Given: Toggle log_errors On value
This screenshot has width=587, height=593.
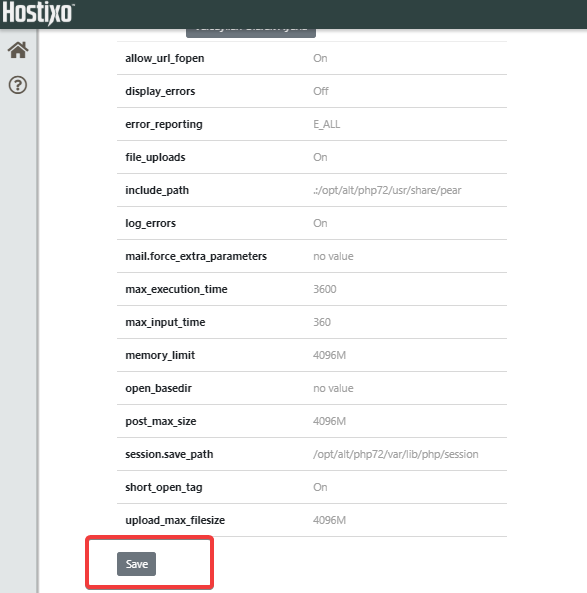Looking at the screenshot, I should [320, 223].
